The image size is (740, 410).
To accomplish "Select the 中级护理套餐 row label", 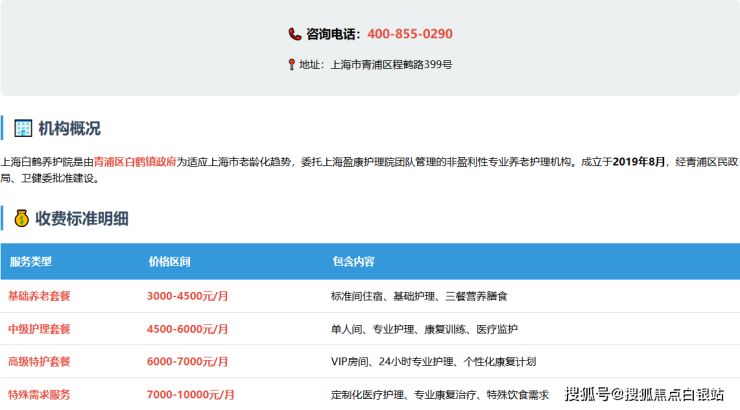I will coord(39,329).
